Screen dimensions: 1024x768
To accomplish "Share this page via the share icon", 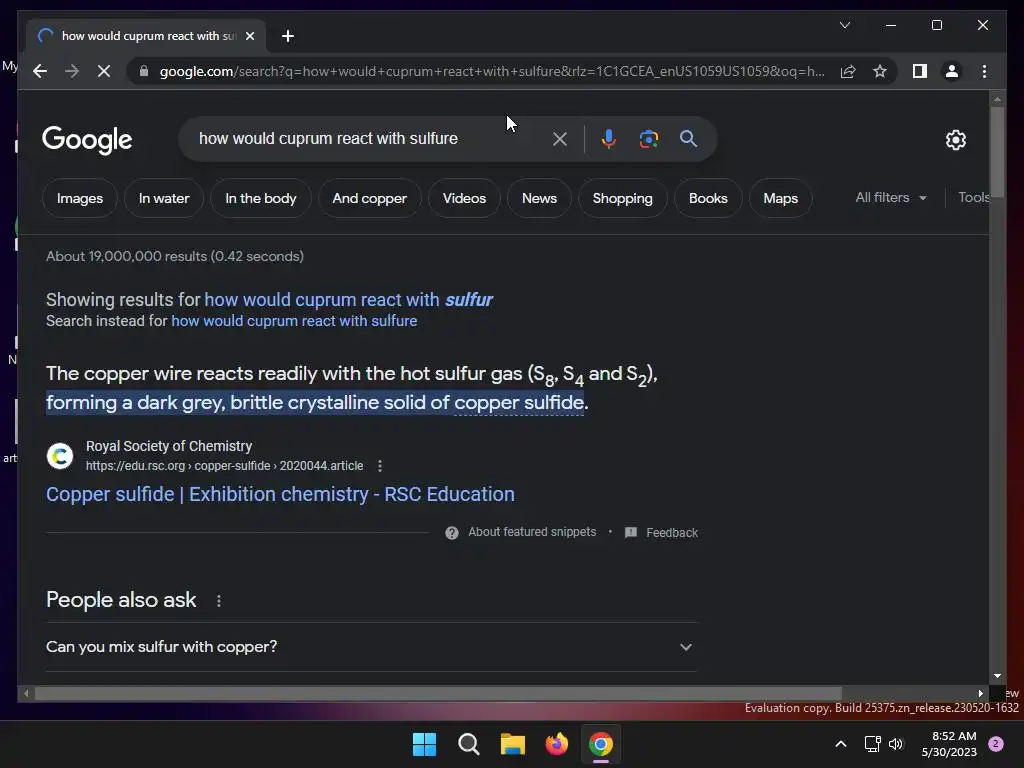I will (x=848, y=71).
